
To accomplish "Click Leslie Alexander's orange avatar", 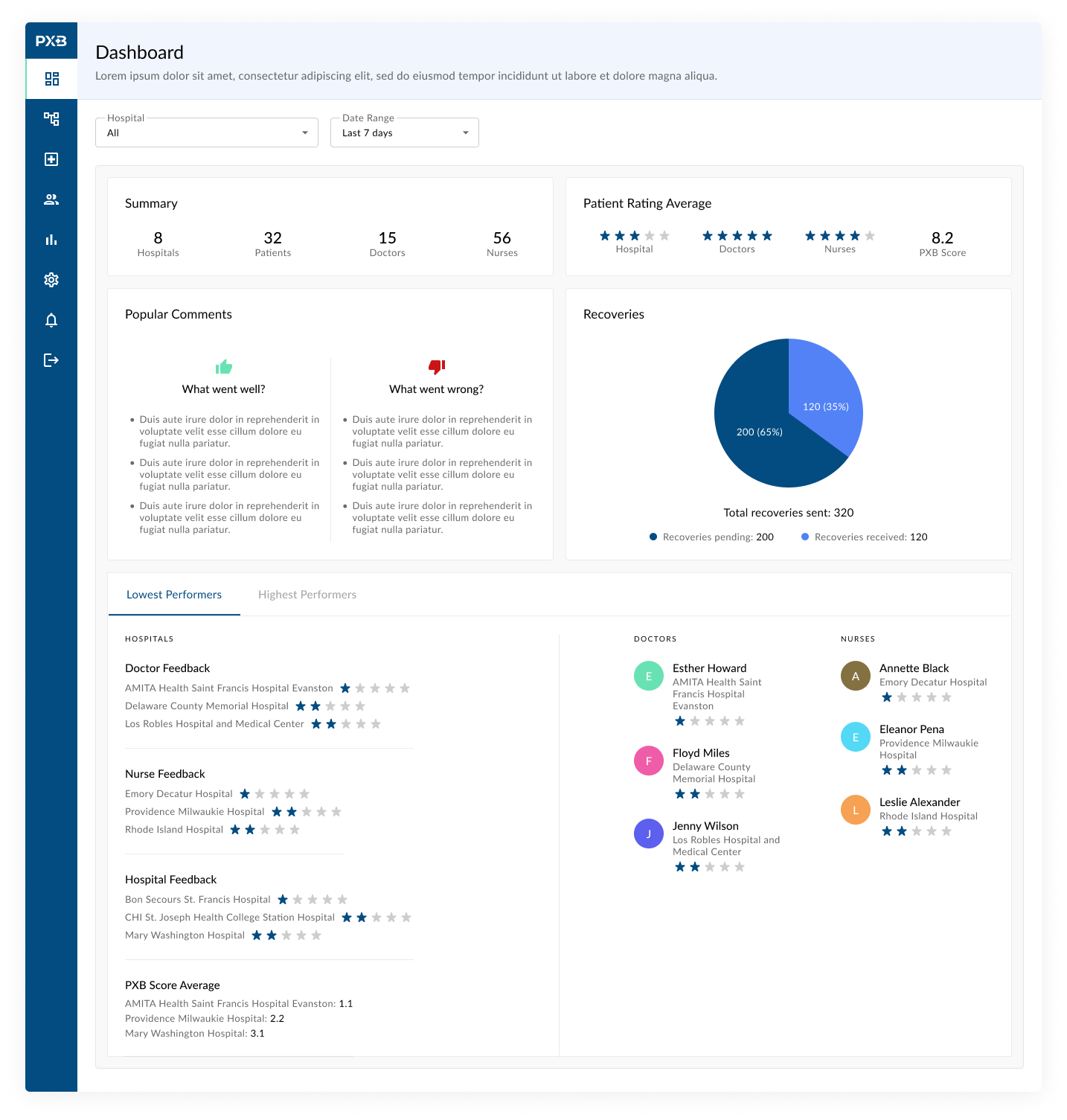I will [856, 810].
